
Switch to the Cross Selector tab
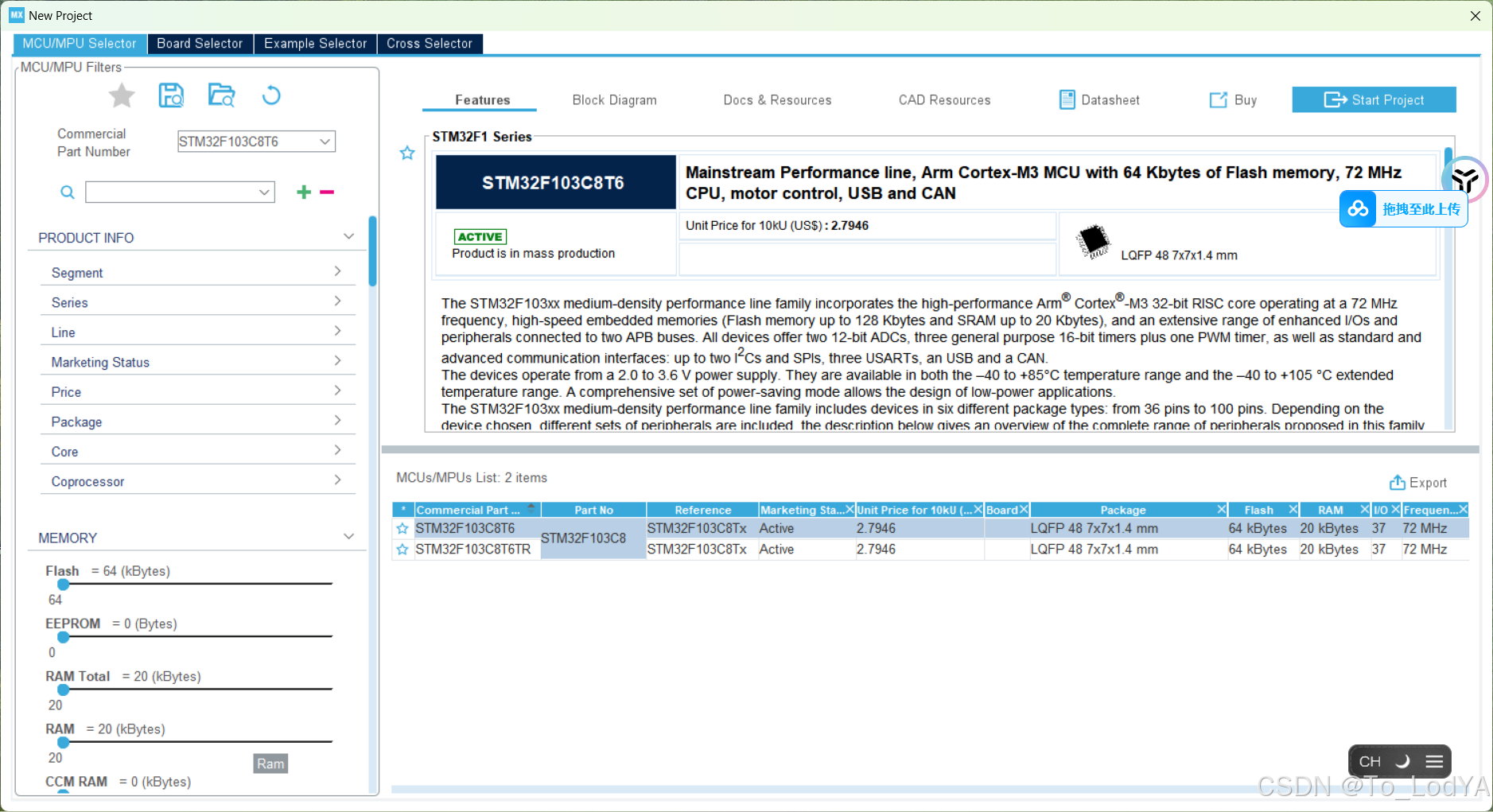(x=430, y=44)
